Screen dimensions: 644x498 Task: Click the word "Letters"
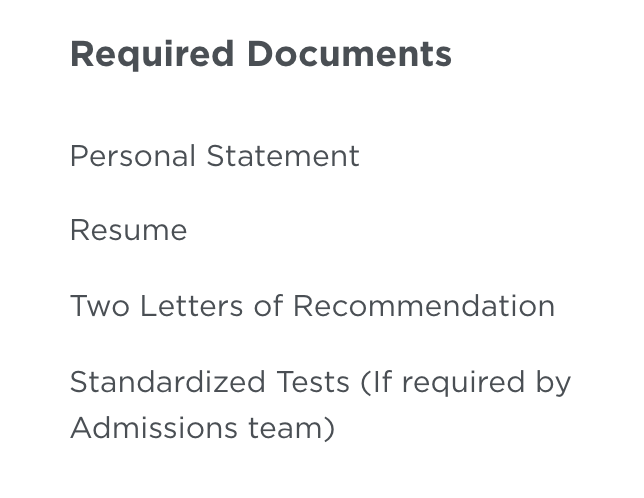[191, 306]
